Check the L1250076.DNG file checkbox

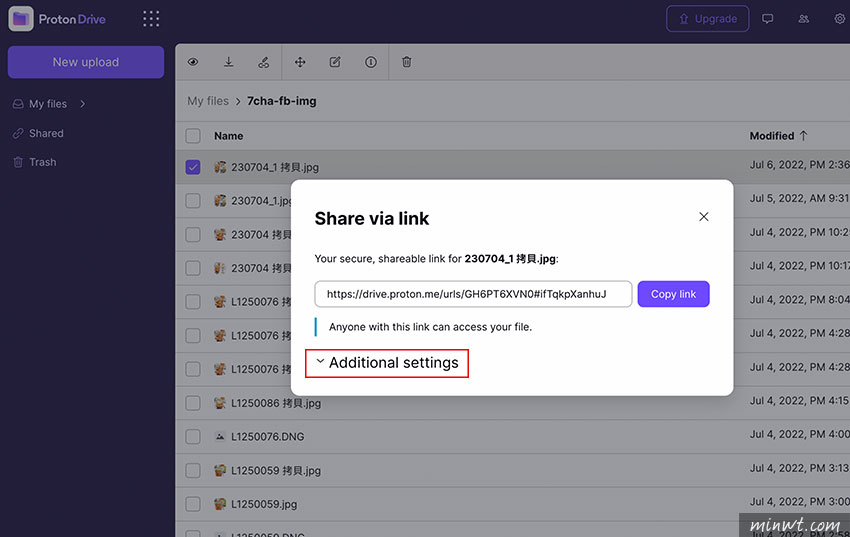pos(193,437)
